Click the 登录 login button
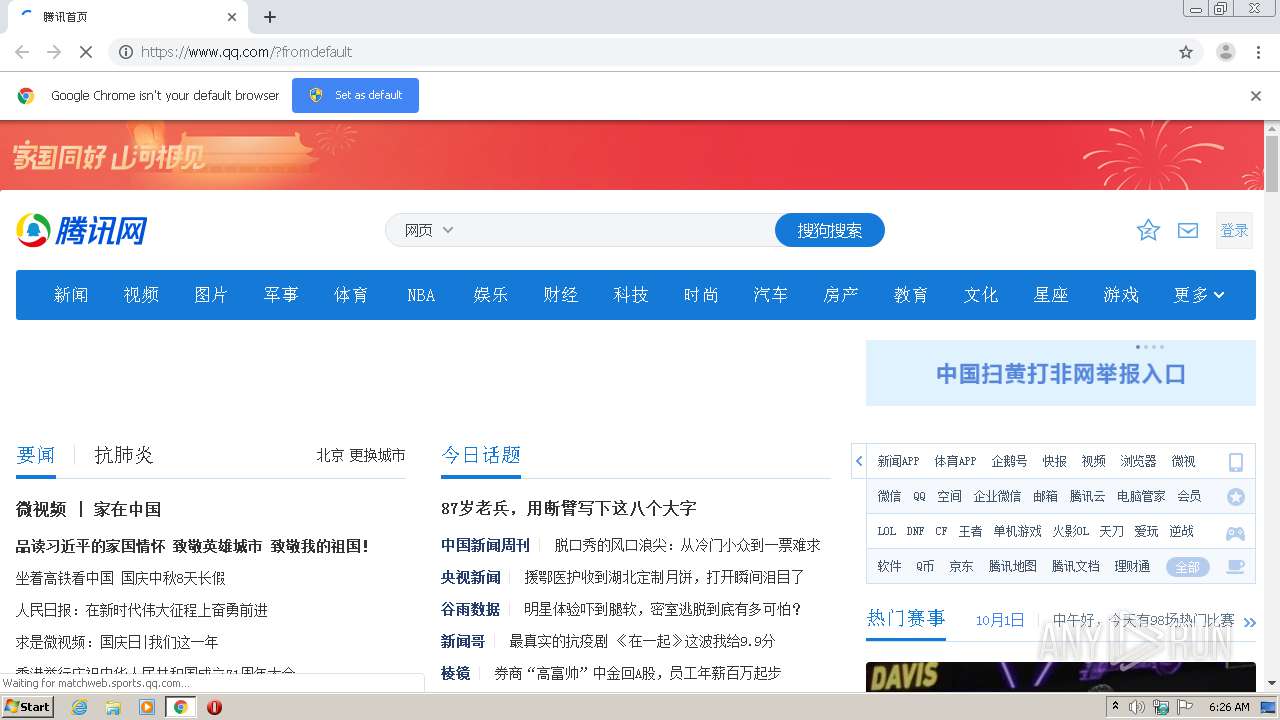 click(1234, 231)
